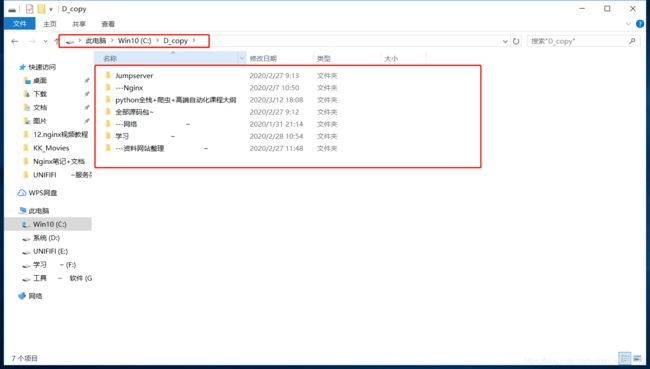This screenshot has height=369, width=650.
Task: Unpin 下载 using its pin icon
Action: click(87, 94)
